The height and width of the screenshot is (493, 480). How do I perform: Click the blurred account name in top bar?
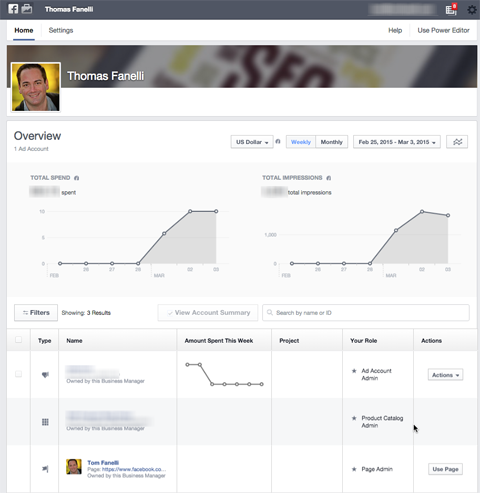[403, 10]
